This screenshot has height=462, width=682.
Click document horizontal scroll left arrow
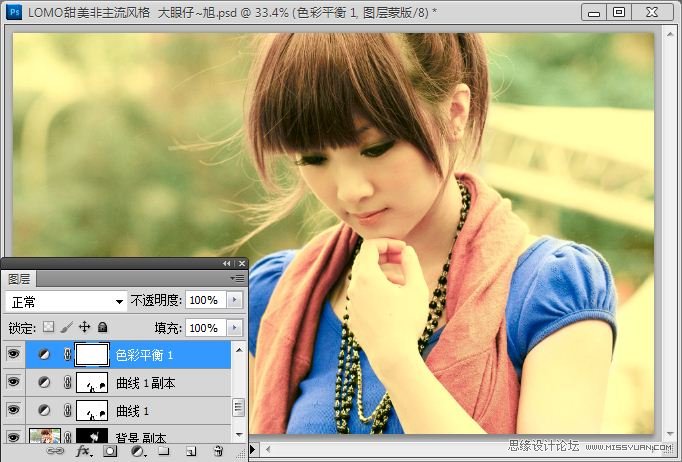click(x=267, y=449)
